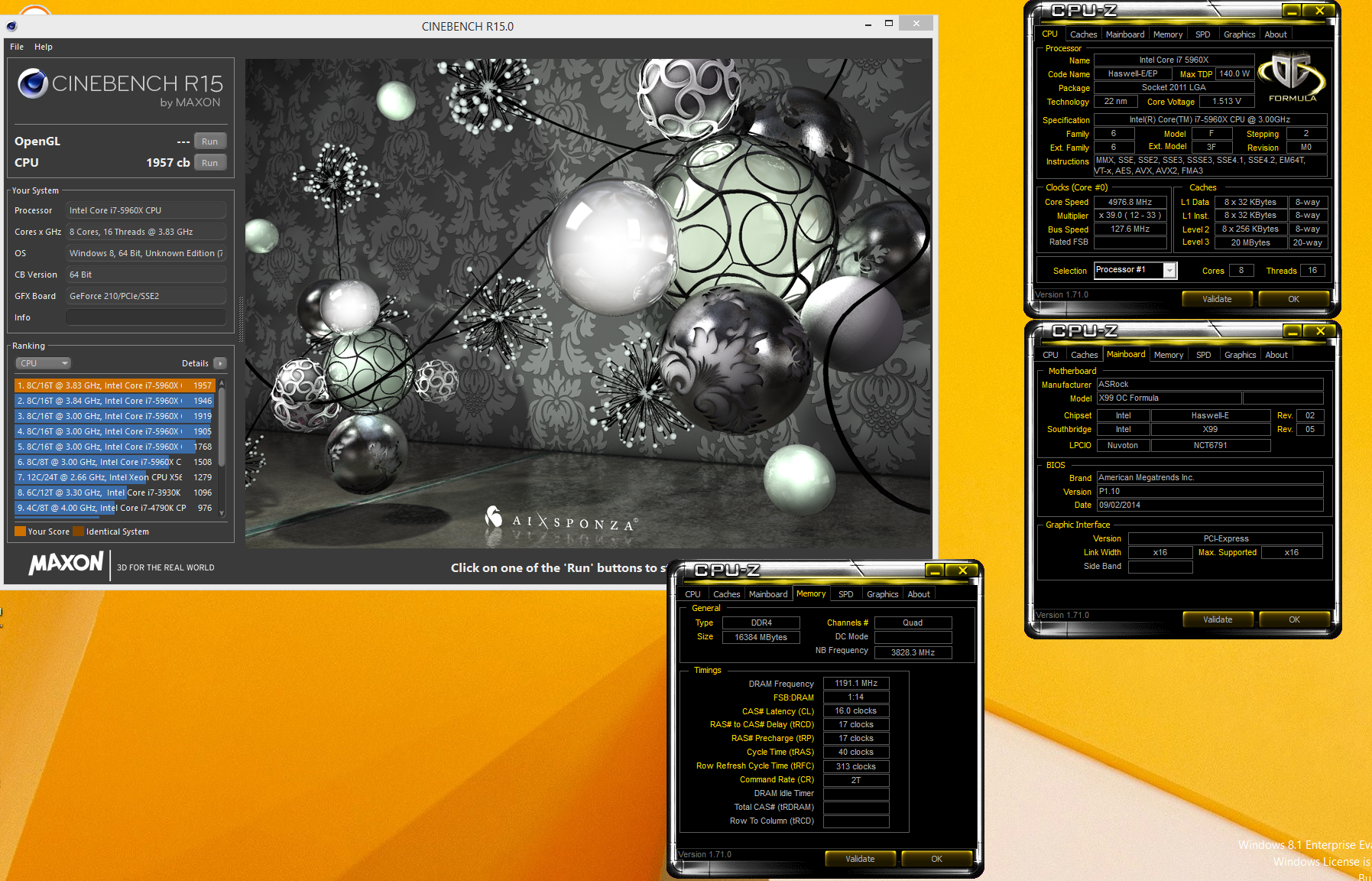Select the Core i7-4790K ranking row
This screenshot has height=881, width=1372.
(115, 508)
